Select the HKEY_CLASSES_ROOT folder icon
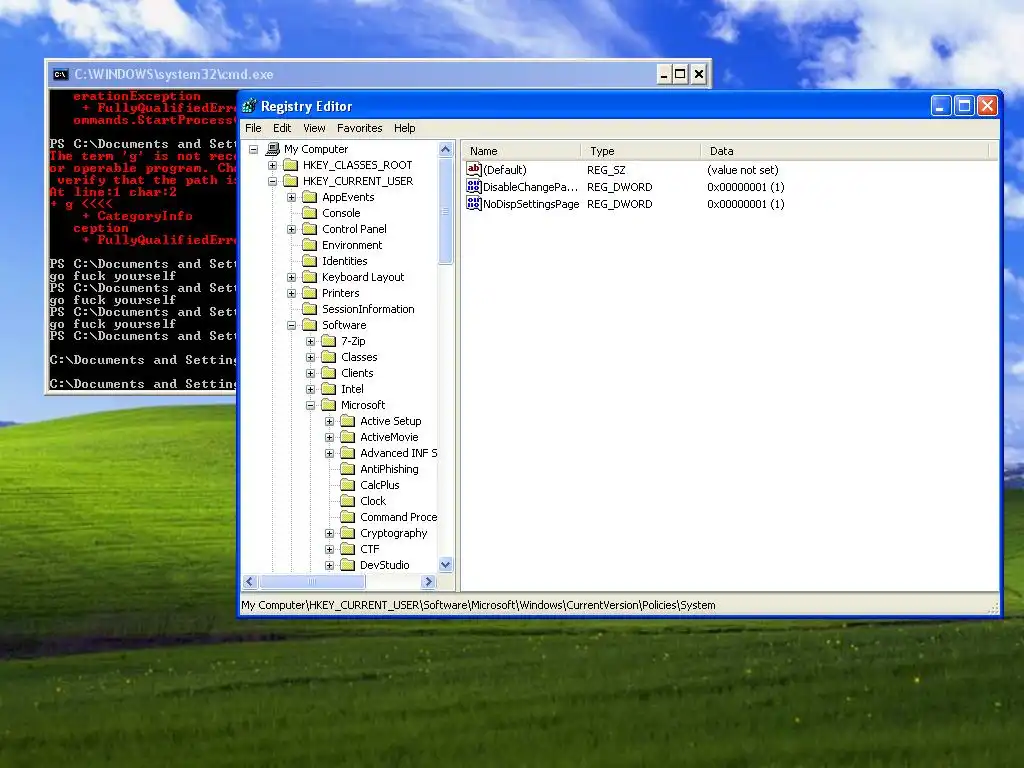Image resolution: width=1024 pixels, height=768 pixels. click(291, 165)
